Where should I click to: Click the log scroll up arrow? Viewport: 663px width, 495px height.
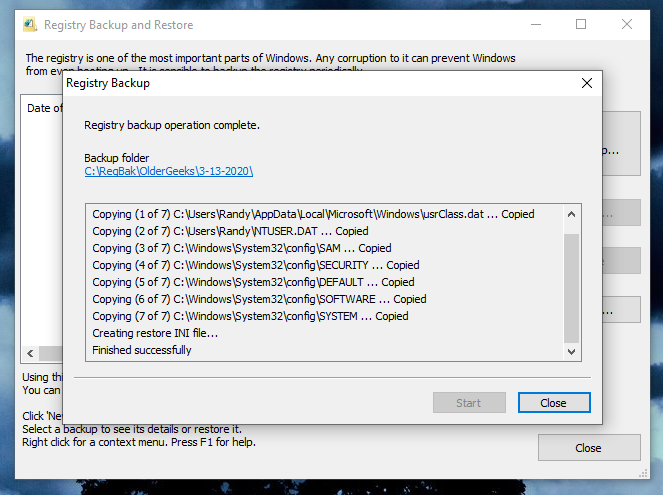[572, 214]
